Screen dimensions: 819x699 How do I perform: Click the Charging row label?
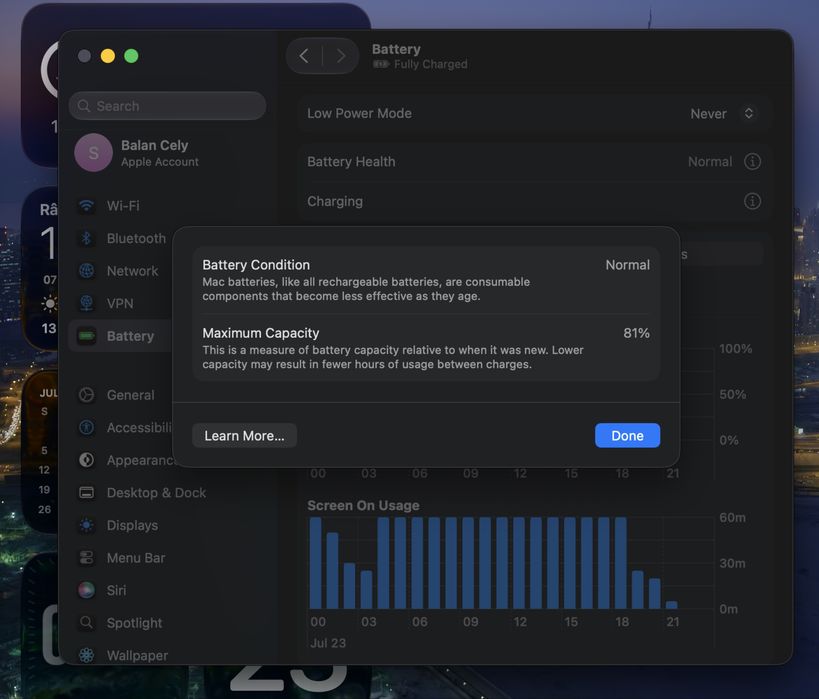[335, 202]
